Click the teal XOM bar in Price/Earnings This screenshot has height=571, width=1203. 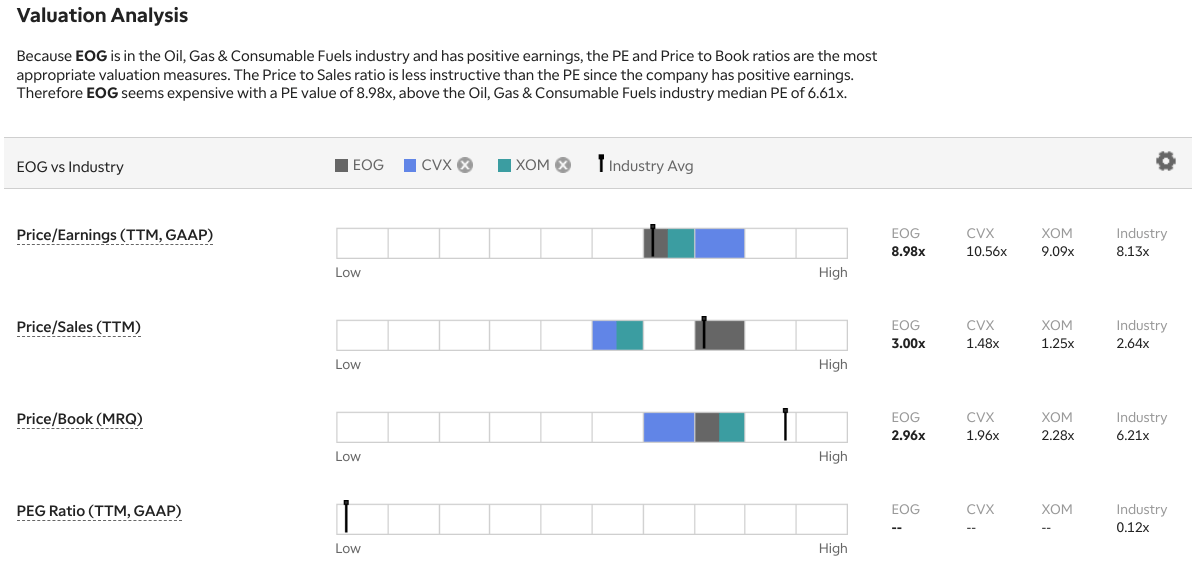pyautogui.click(x=681, y=243)
